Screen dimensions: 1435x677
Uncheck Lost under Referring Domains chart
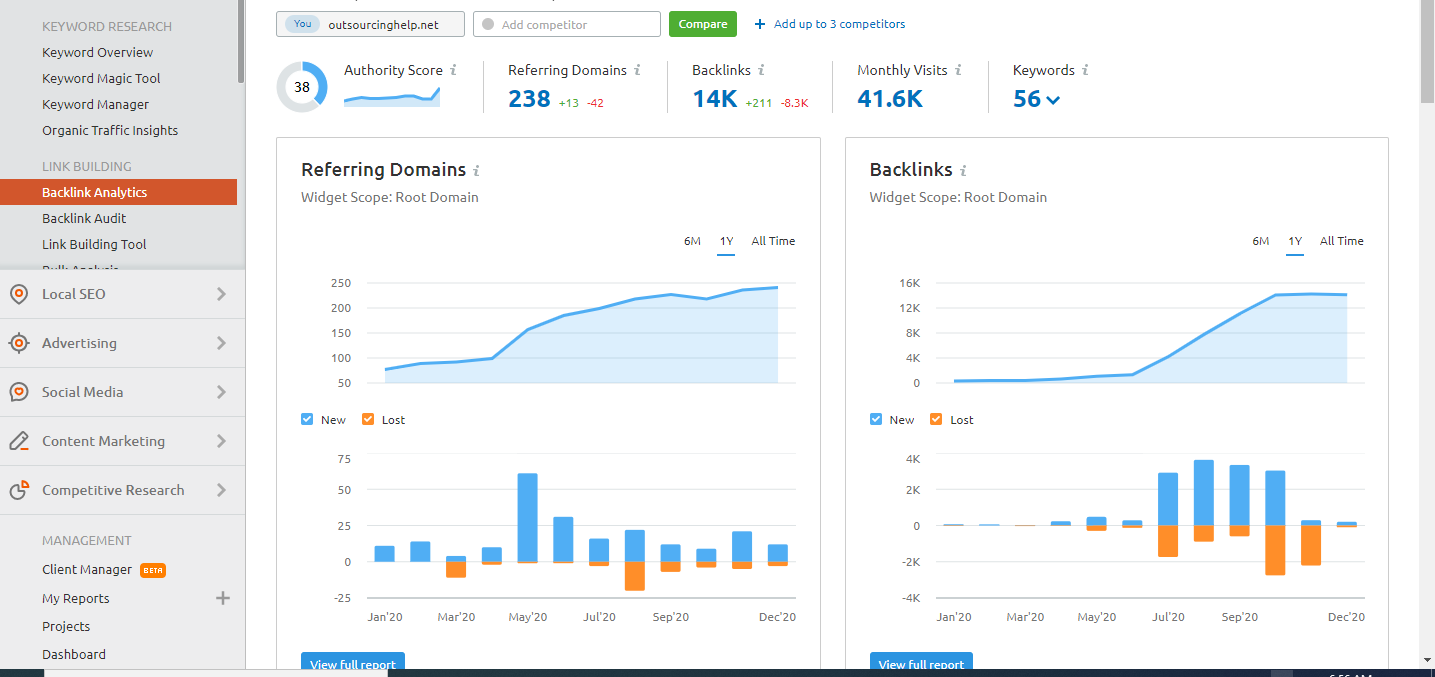click(368, 419)
